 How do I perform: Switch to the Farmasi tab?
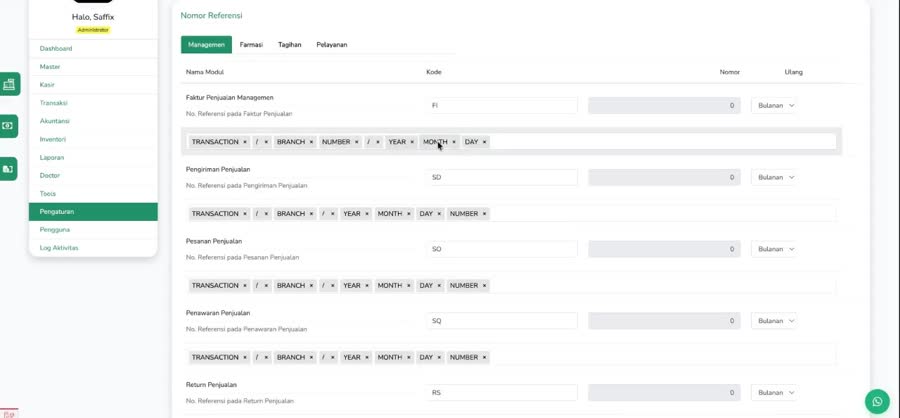251,45
